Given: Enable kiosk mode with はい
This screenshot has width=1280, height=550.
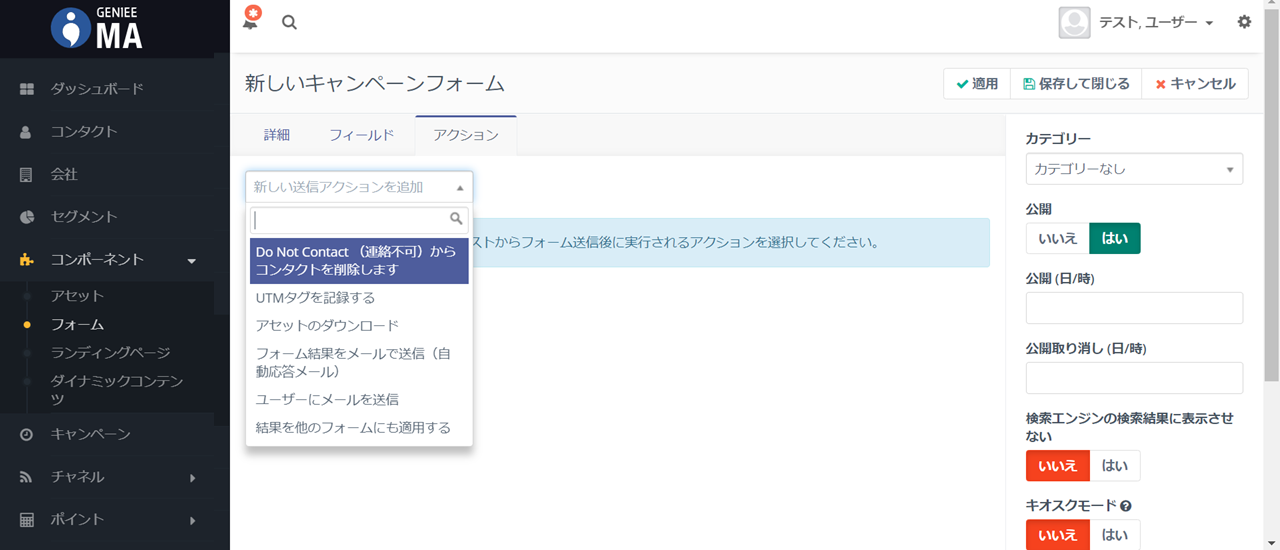Looking at the screenshot, I should pos(1114,535).
